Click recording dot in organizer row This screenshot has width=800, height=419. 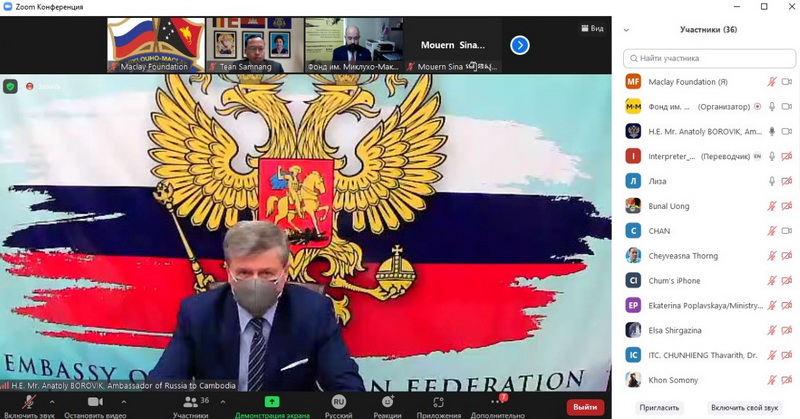(x=758, y=107)
